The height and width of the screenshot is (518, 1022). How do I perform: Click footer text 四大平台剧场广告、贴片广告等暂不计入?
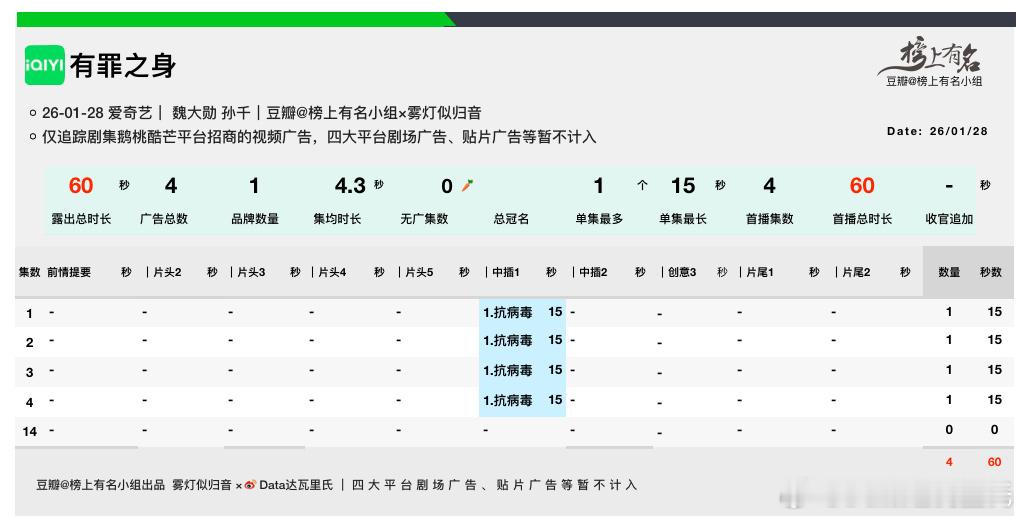[x=494, y=485]
